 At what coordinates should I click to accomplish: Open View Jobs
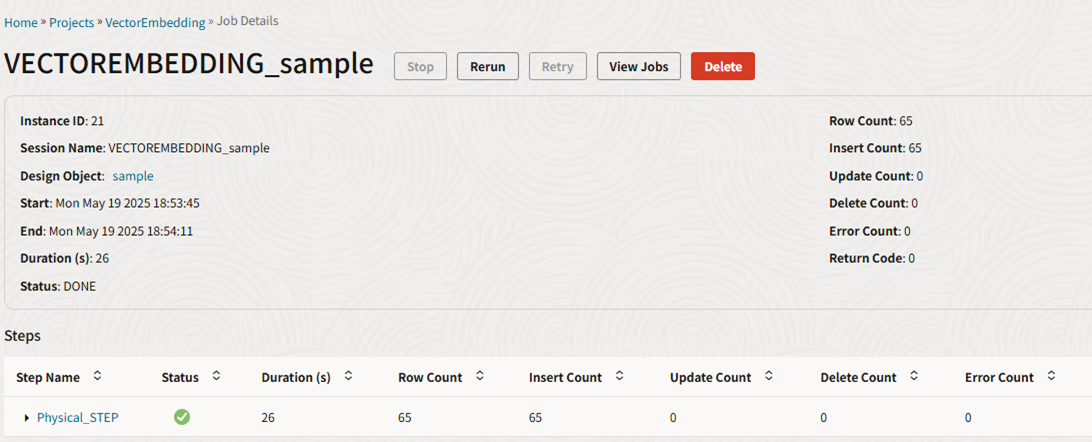[639, 67]
